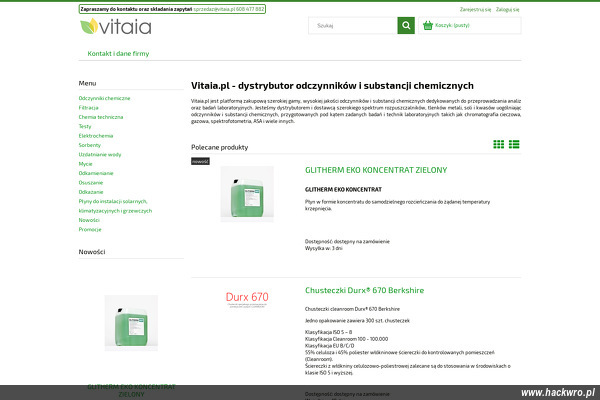600x400 pixels.
Task: Click the Nowości sidebar heading
Action: pyautogui.click(x=92, y=252)
